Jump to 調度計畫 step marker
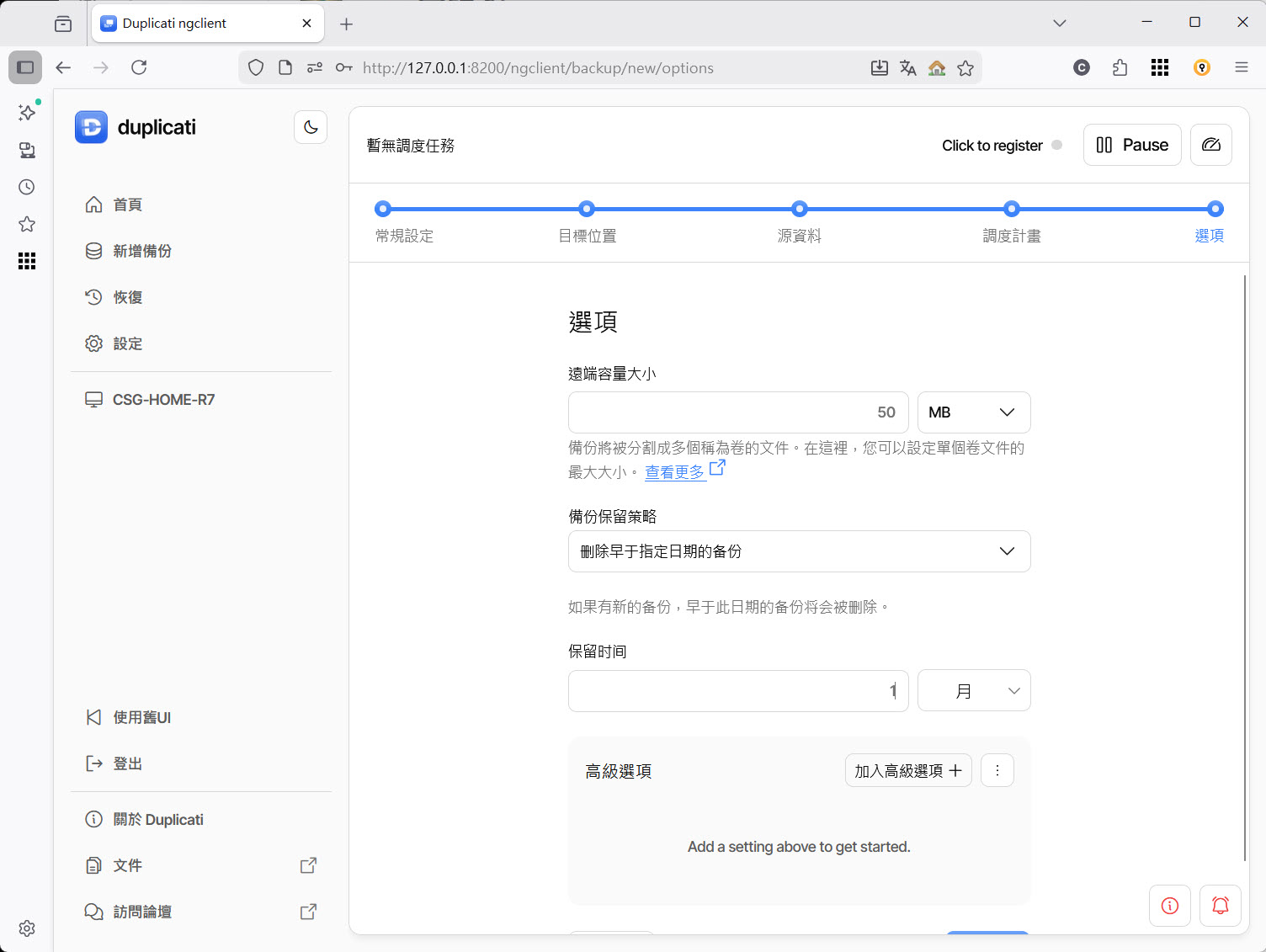This screenshot has height=952, width=1266. pos(1011,210)
